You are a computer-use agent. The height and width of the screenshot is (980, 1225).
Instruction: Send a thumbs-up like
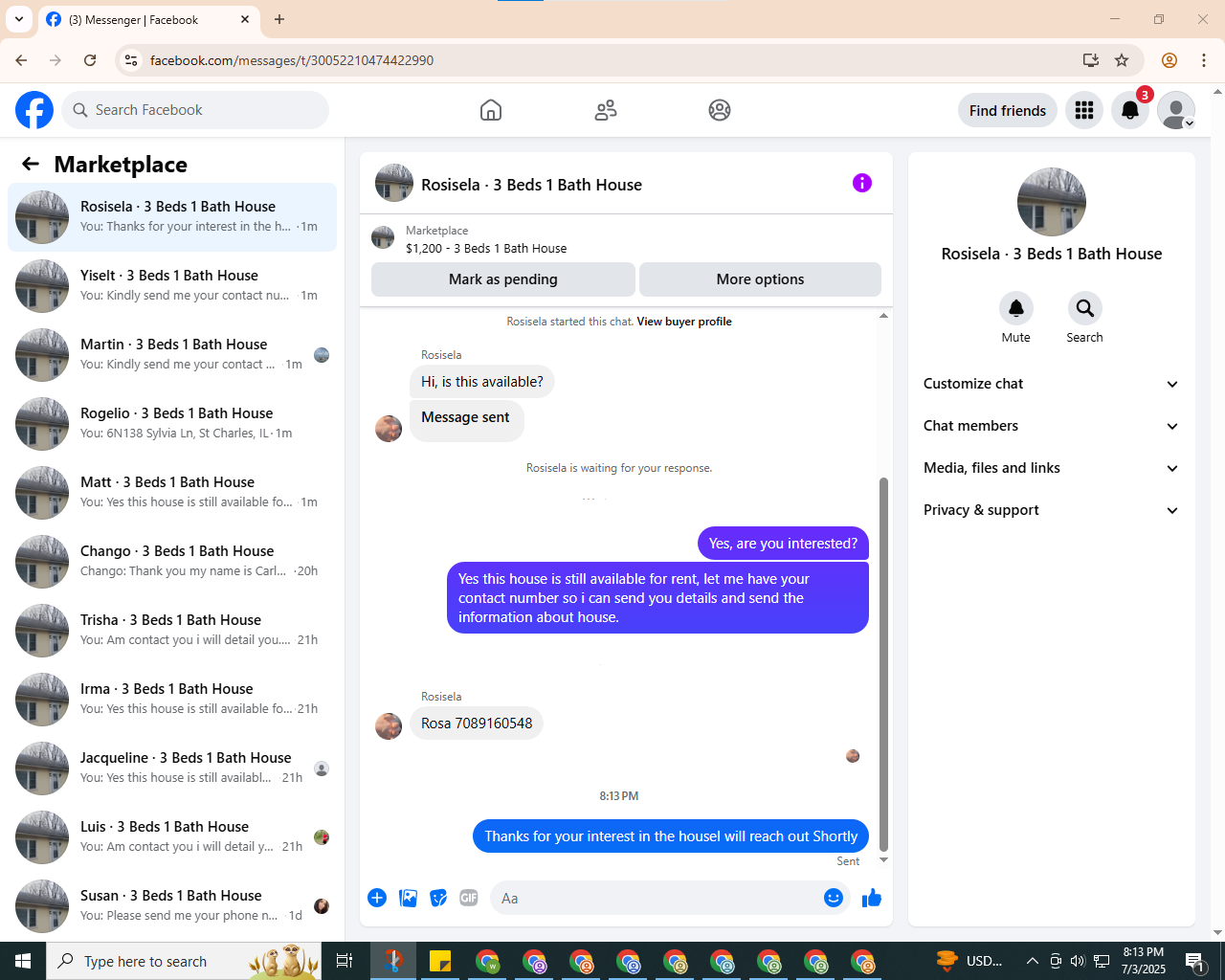(x=872, y=898)
